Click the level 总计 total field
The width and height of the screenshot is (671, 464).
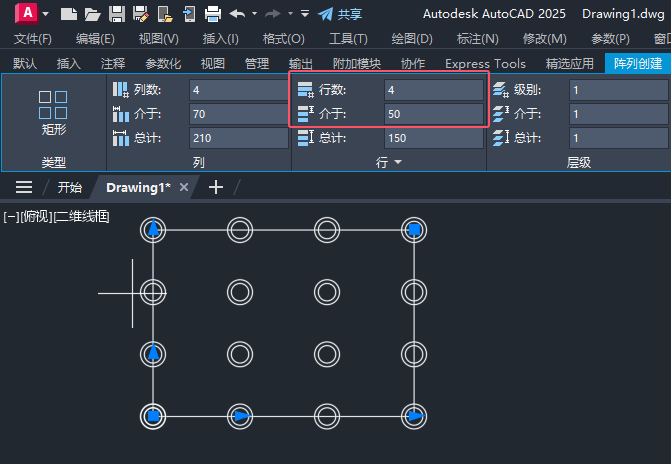(x=619, y=138)
